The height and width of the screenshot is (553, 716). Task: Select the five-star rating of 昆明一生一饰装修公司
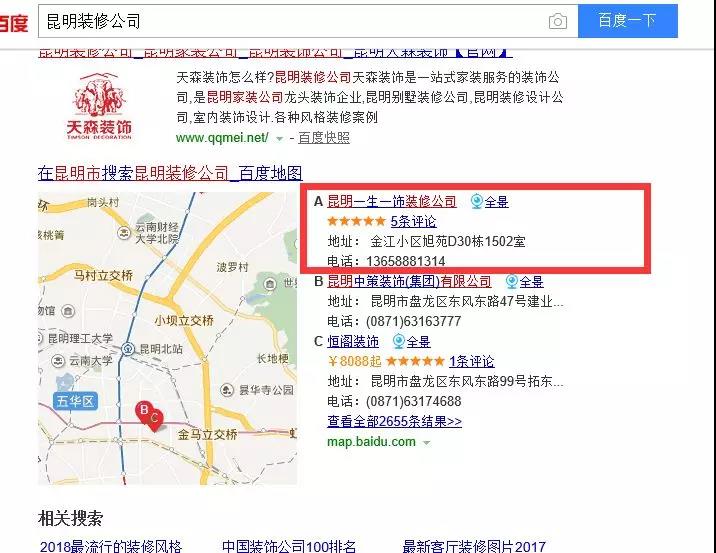tap(357, 221)
